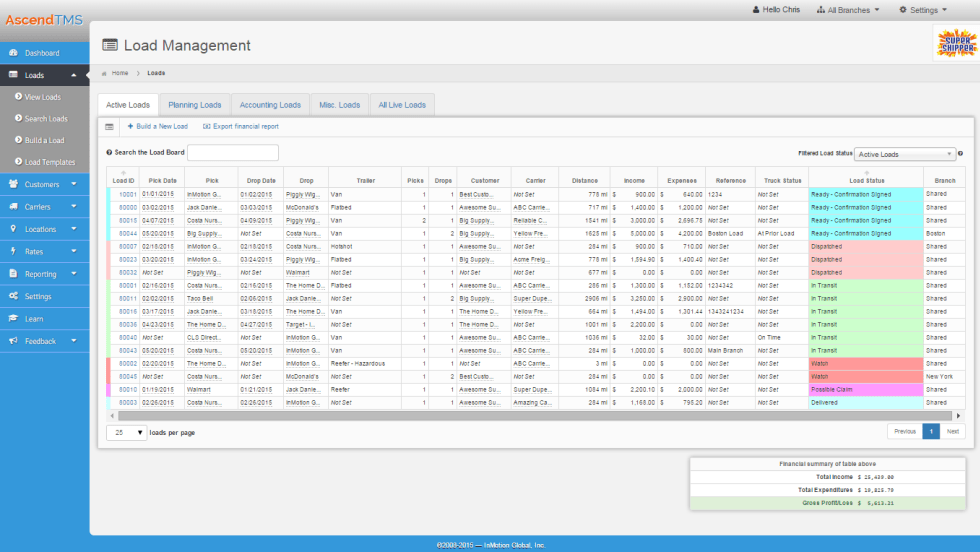Switch to the Planning Loads tab

pos(195,105)
